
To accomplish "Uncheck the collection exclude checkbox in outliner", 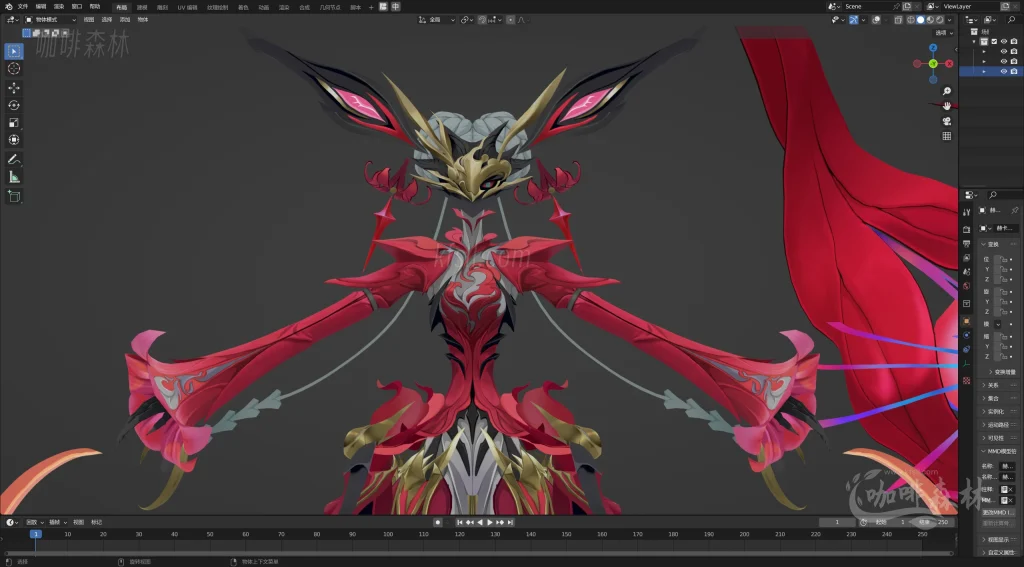I will [x=994, y=41].
